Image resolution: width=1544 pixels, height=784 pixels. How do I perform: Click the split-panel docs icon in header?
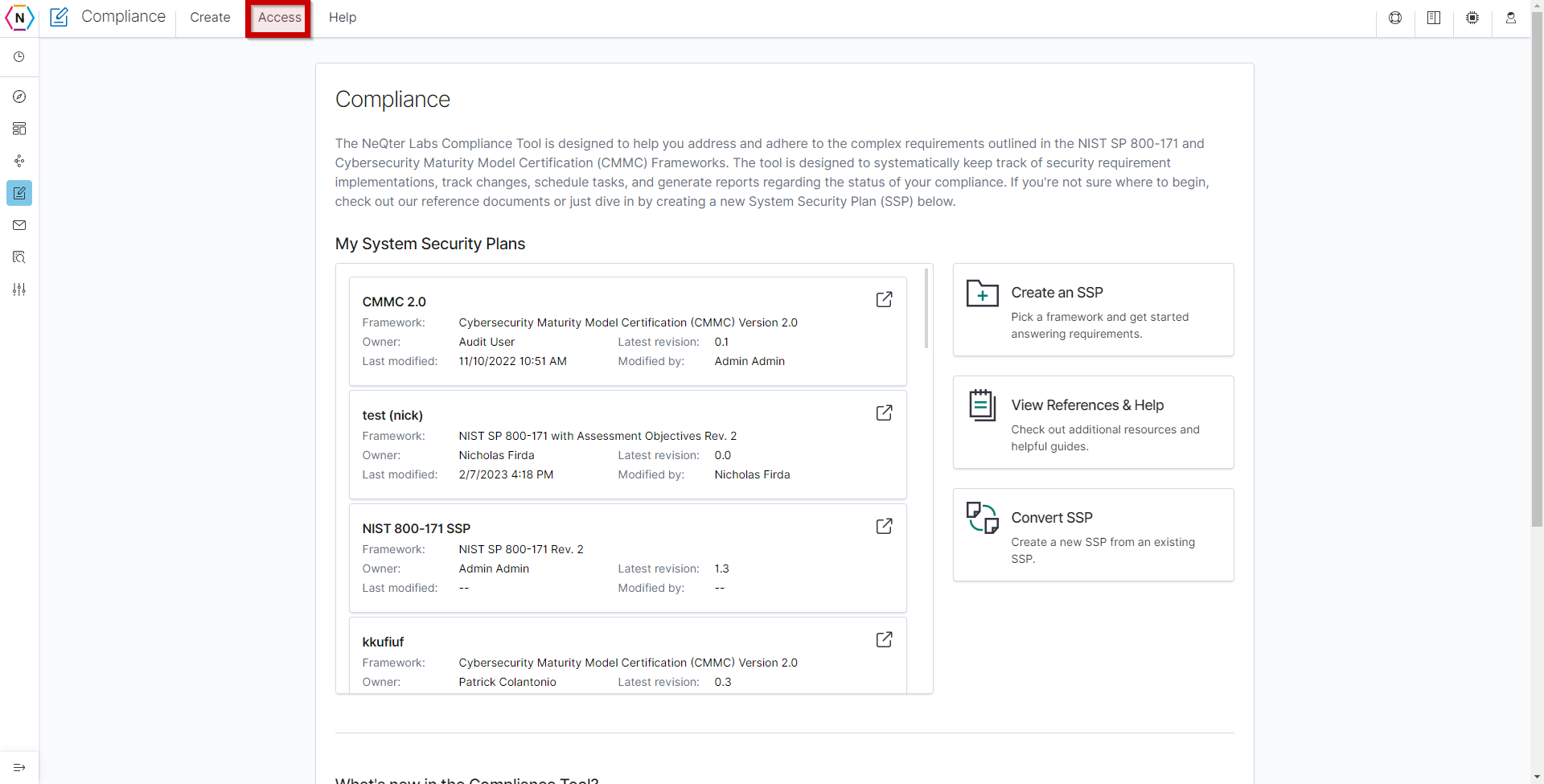tap(1434, 18)
